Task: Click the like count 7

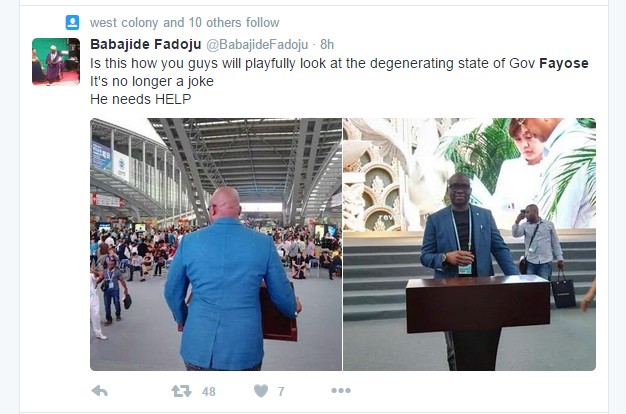Action: (x=281, y=392)
